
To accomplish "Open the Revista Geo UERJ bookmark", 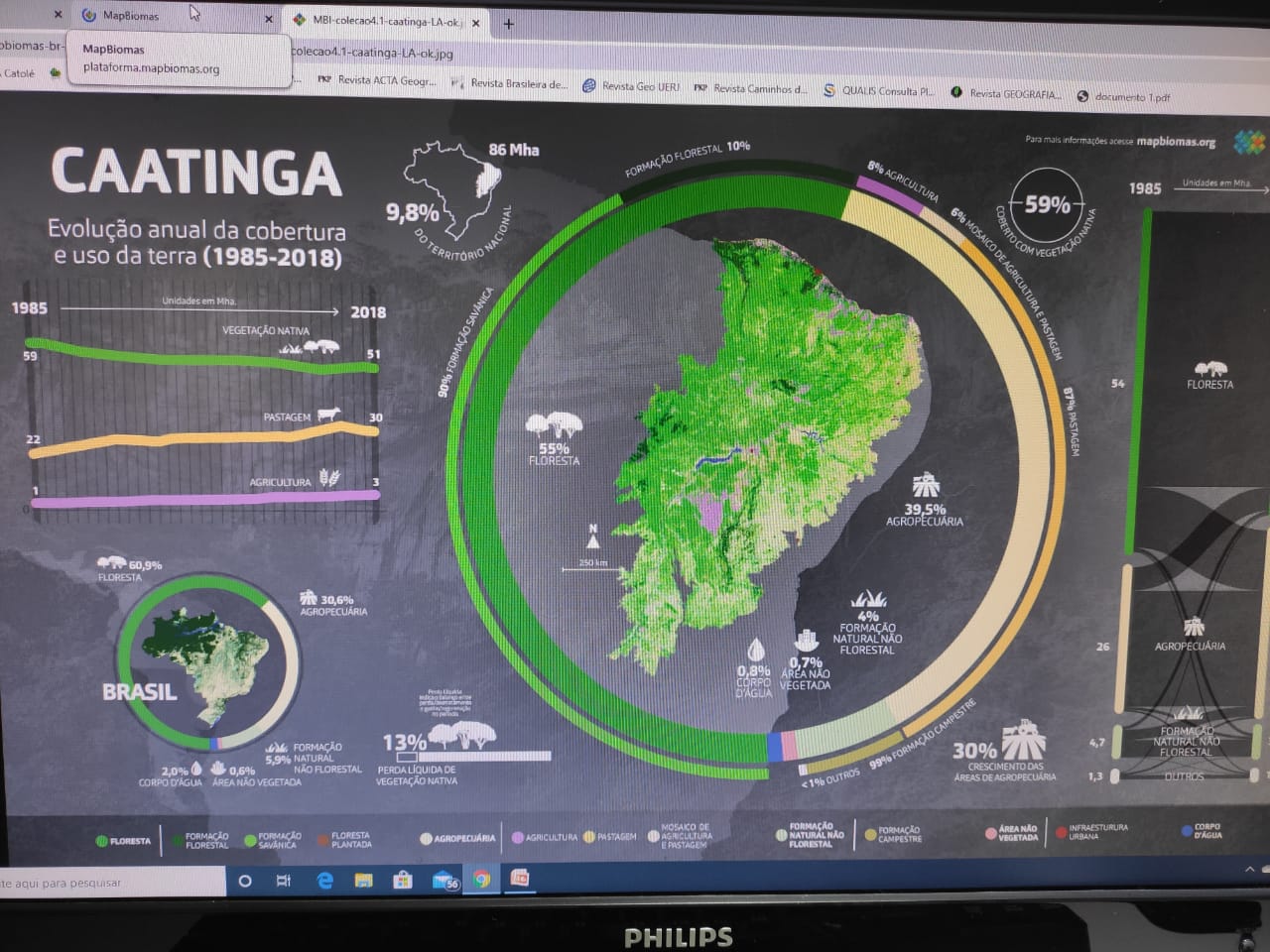I will pos(632,87).
